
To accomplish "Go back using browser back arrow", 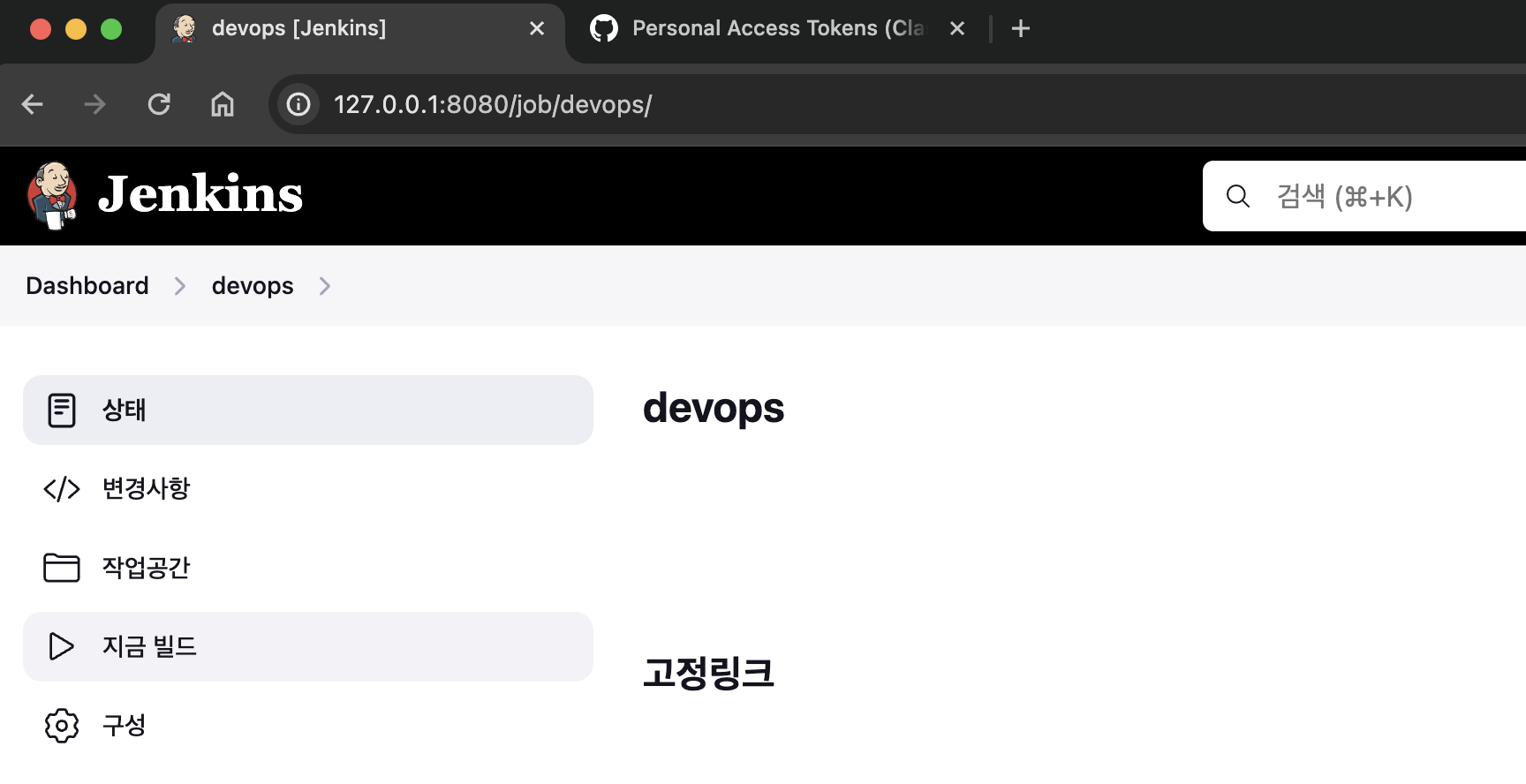I will pos(33,104).
